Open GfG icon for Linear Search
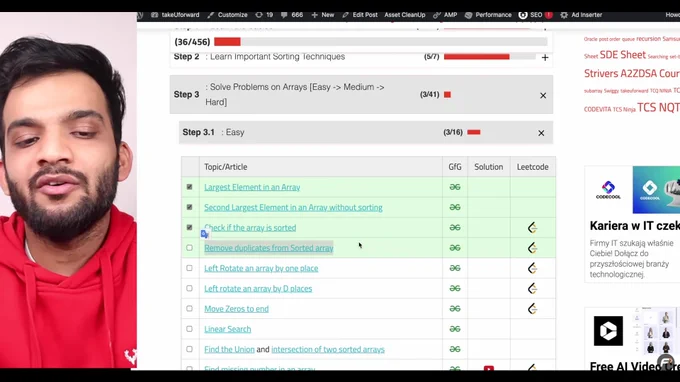This screenshot has width=680, height=382. tap(454, 329)
